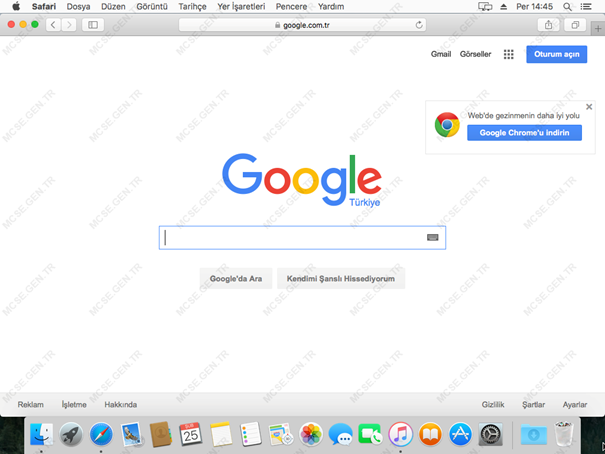The width and height of the screenshot is (605, 454).
Task: Click into the Google search box
Action: point(302,238)
